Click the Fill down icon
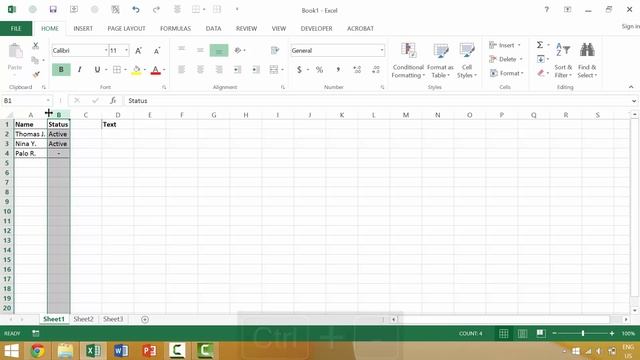 [x=541, y=59]
